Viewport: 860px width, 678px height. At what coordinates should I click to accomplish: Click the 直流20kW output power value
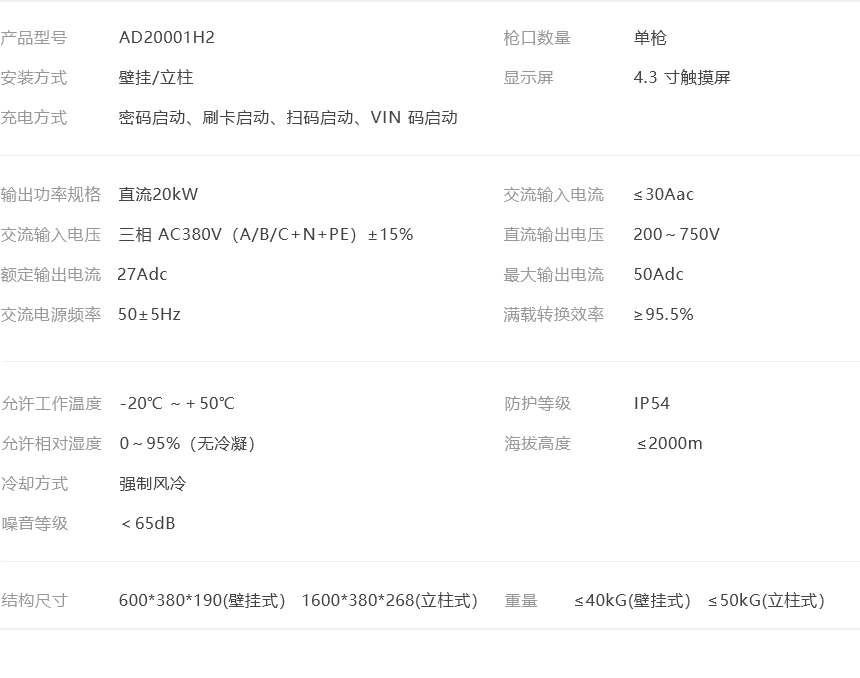[158, 194]
